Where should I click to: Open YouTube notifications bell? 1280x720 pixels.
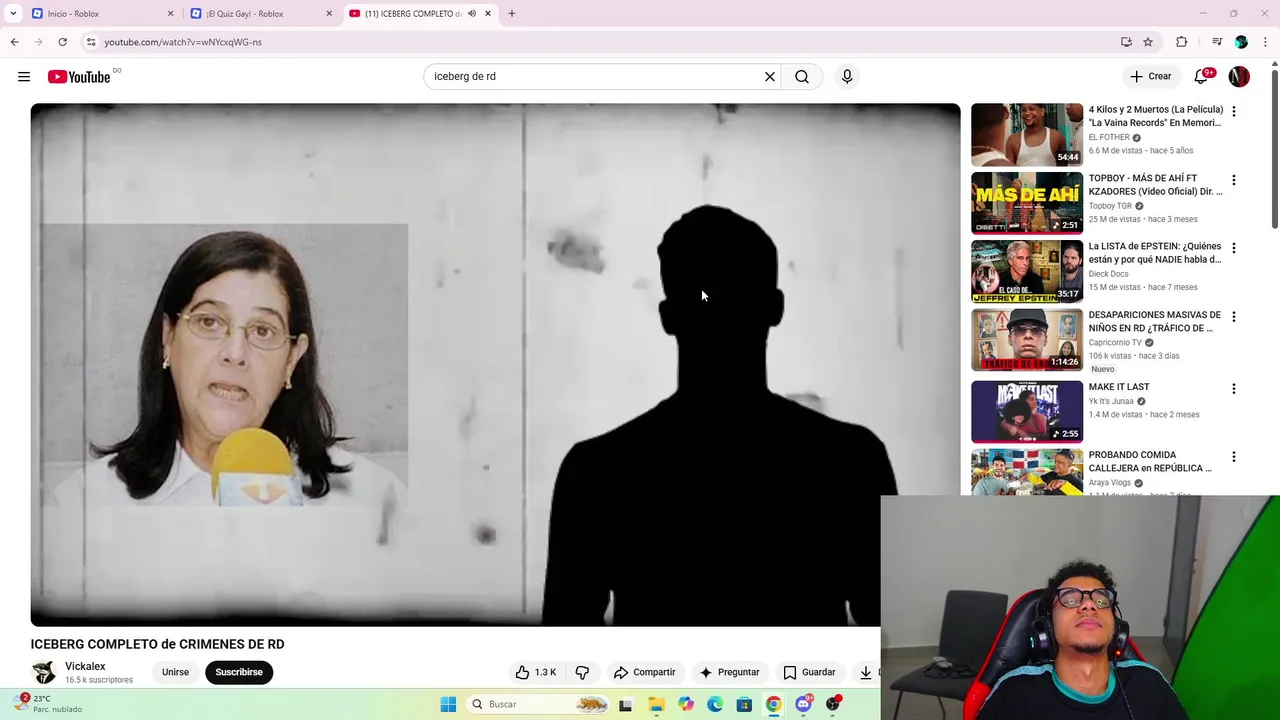(1203, 77)
